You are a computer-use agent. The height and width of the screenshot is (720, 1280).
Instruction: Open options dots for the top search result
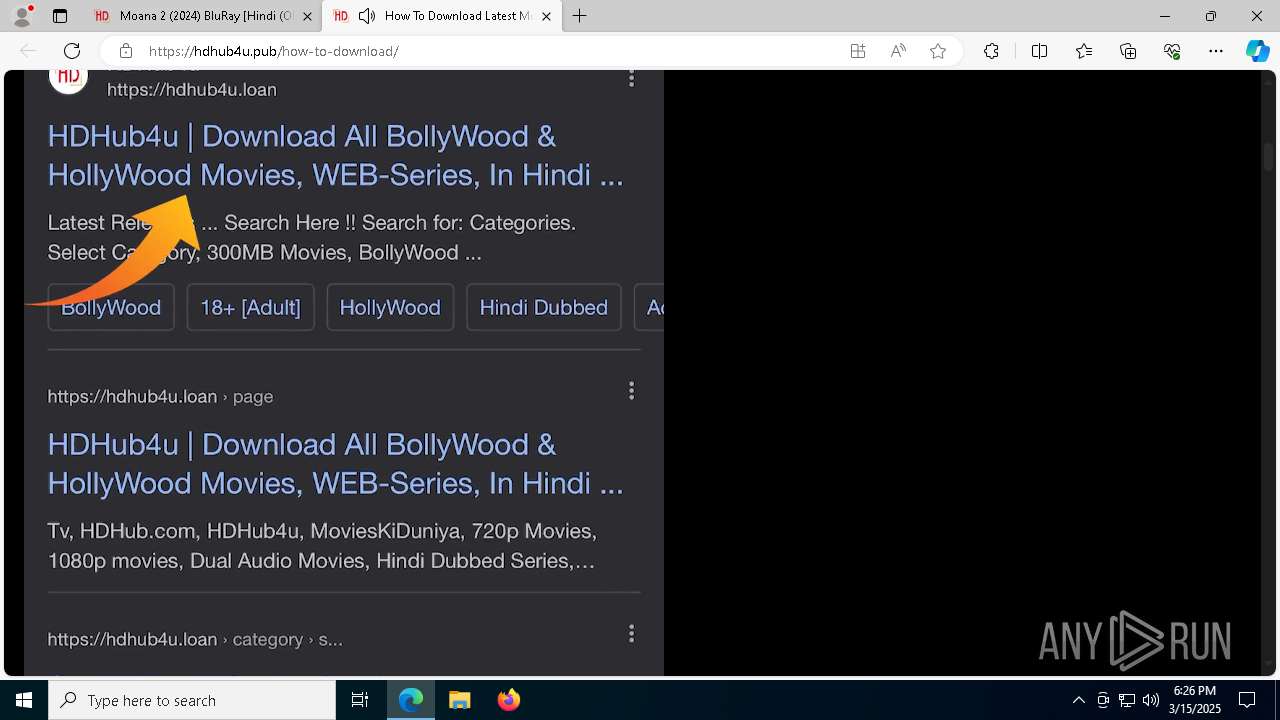tap(631, 77)
